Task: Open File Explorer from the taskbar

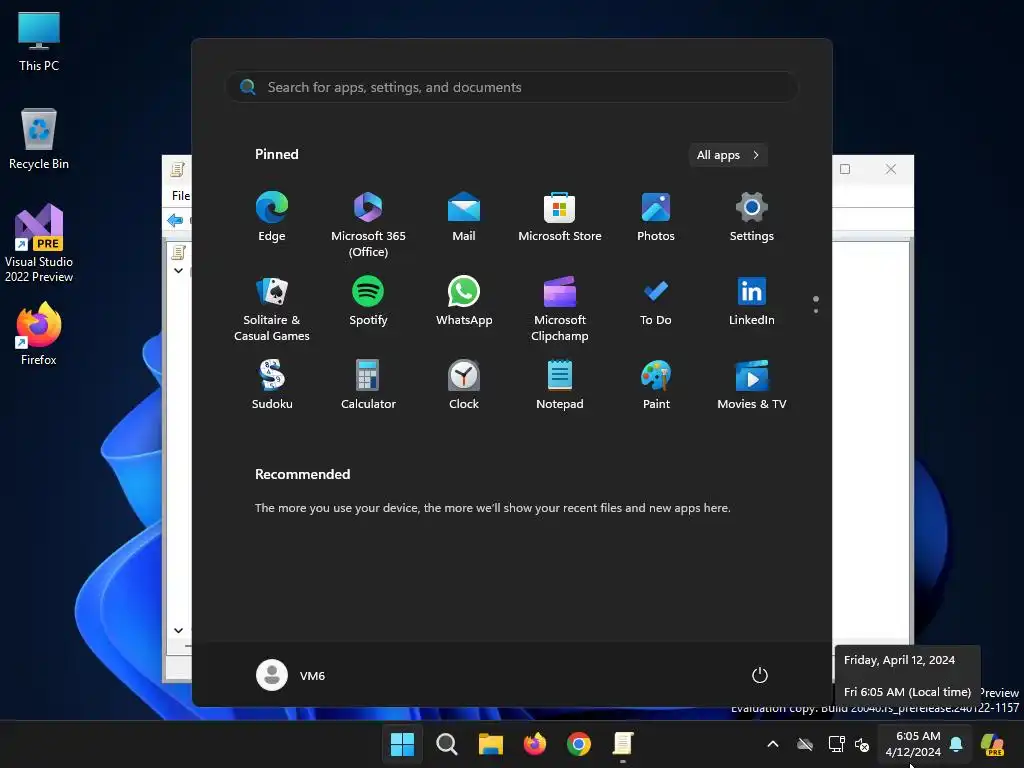Action: (490, 744)
